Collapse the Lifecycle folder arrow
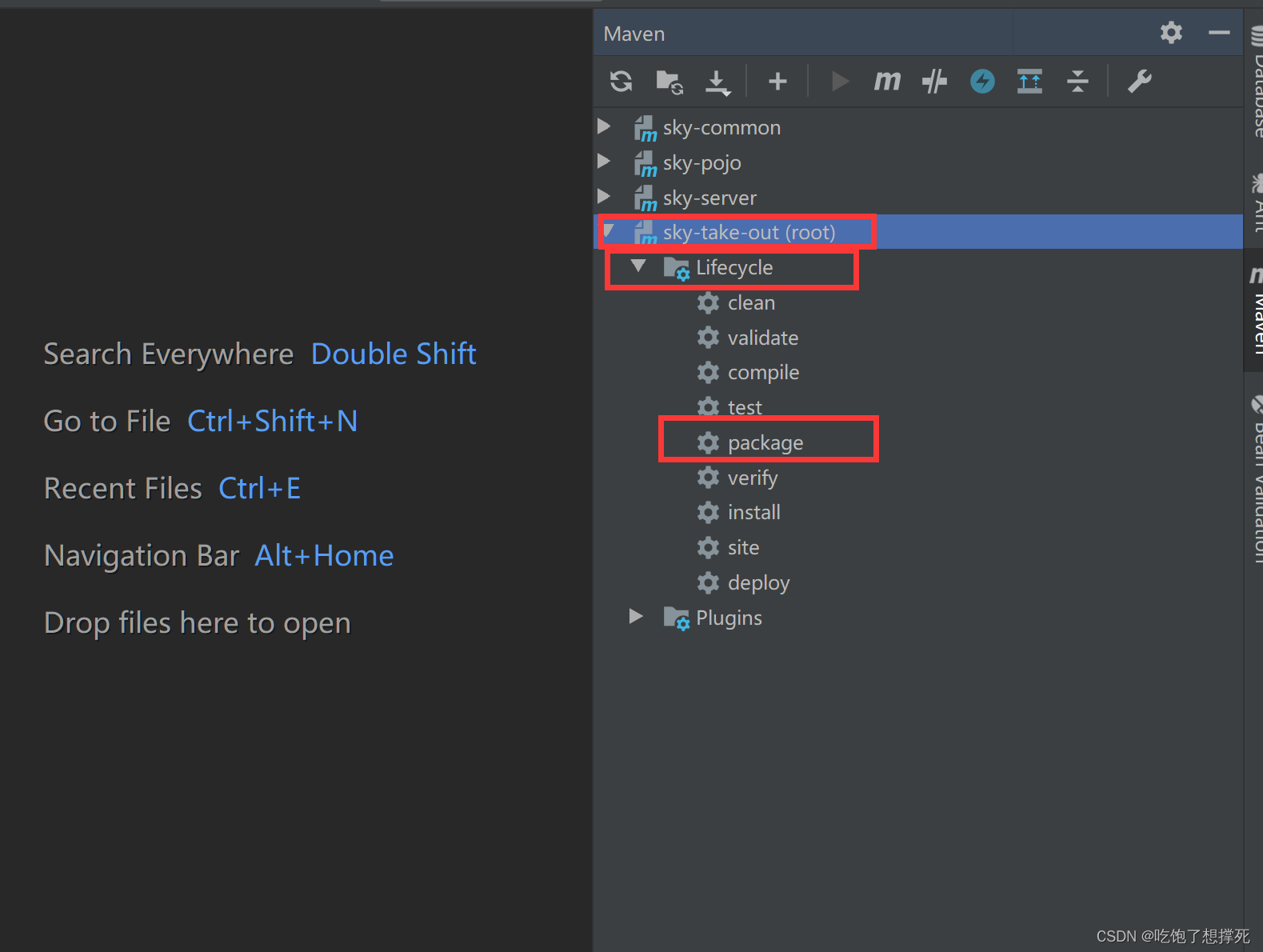 coord(637,266)
